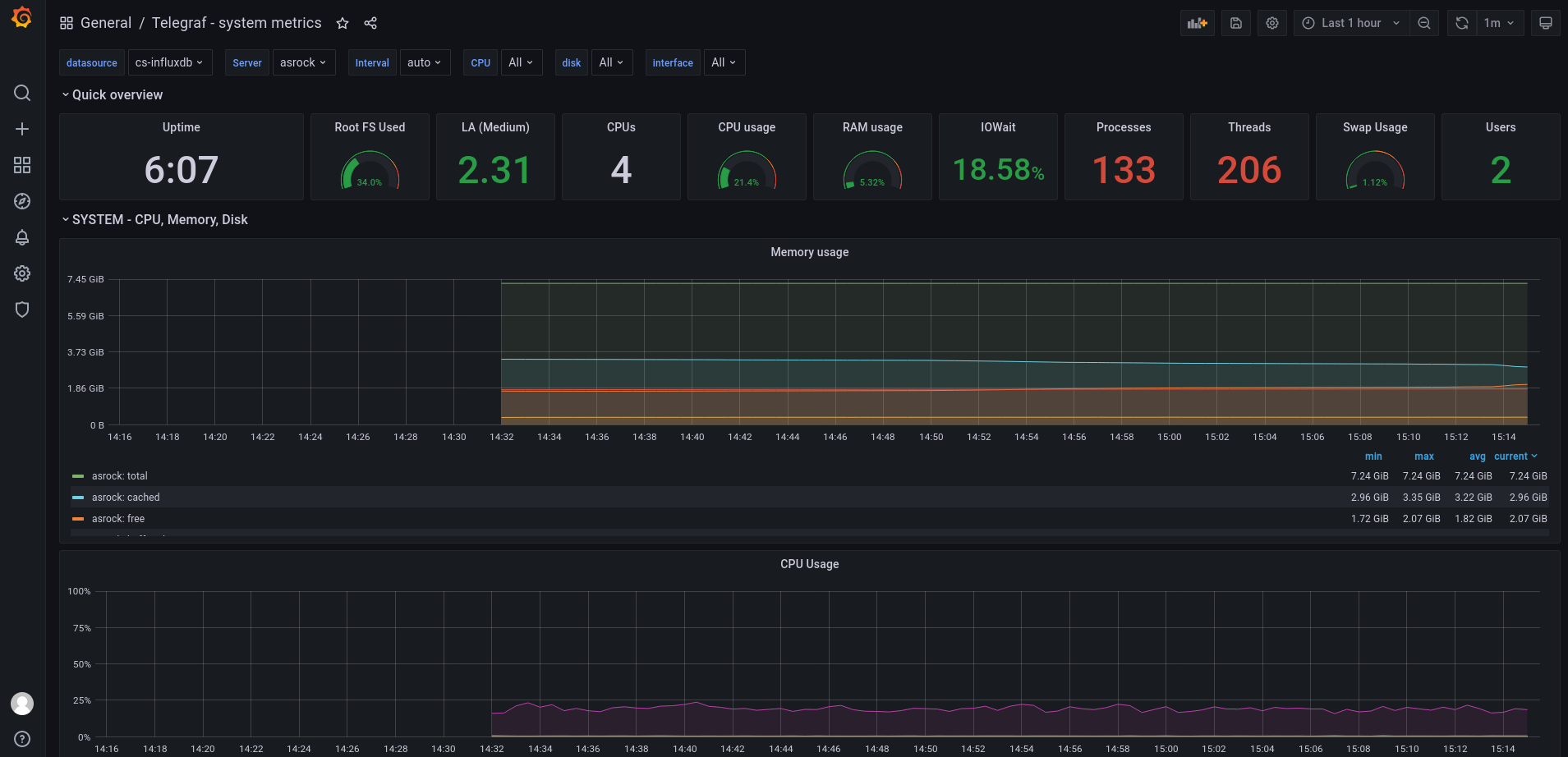
Task: Refresh the dashboard now
Action: (x=1462, y=23)
